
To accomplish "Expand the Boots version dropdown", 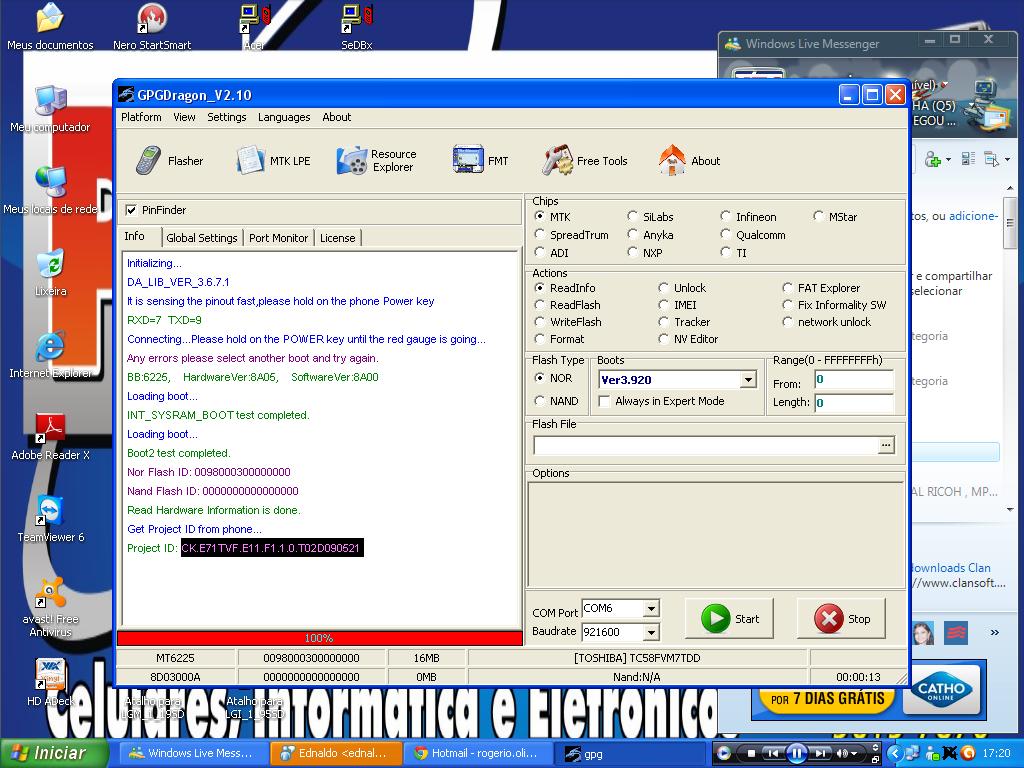I will [748, 379].
